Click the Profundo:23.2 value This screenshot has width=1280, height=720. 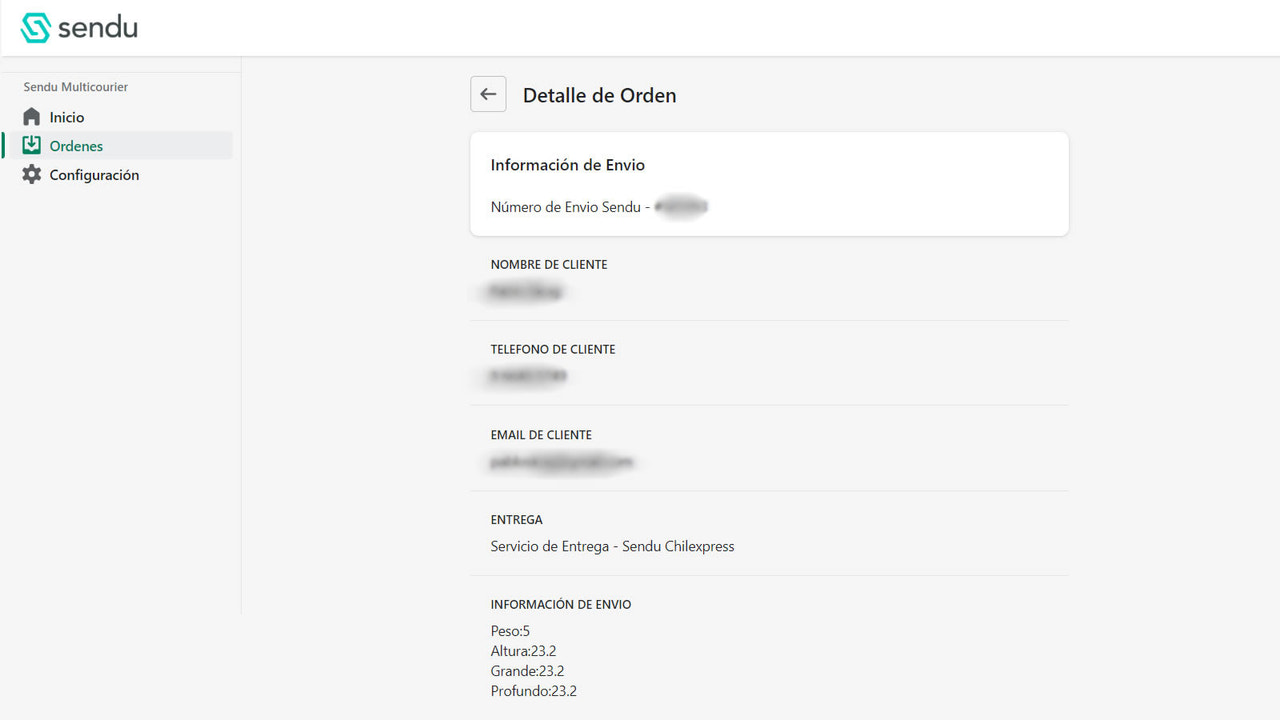pyautogui.click(x=534, y=691)
